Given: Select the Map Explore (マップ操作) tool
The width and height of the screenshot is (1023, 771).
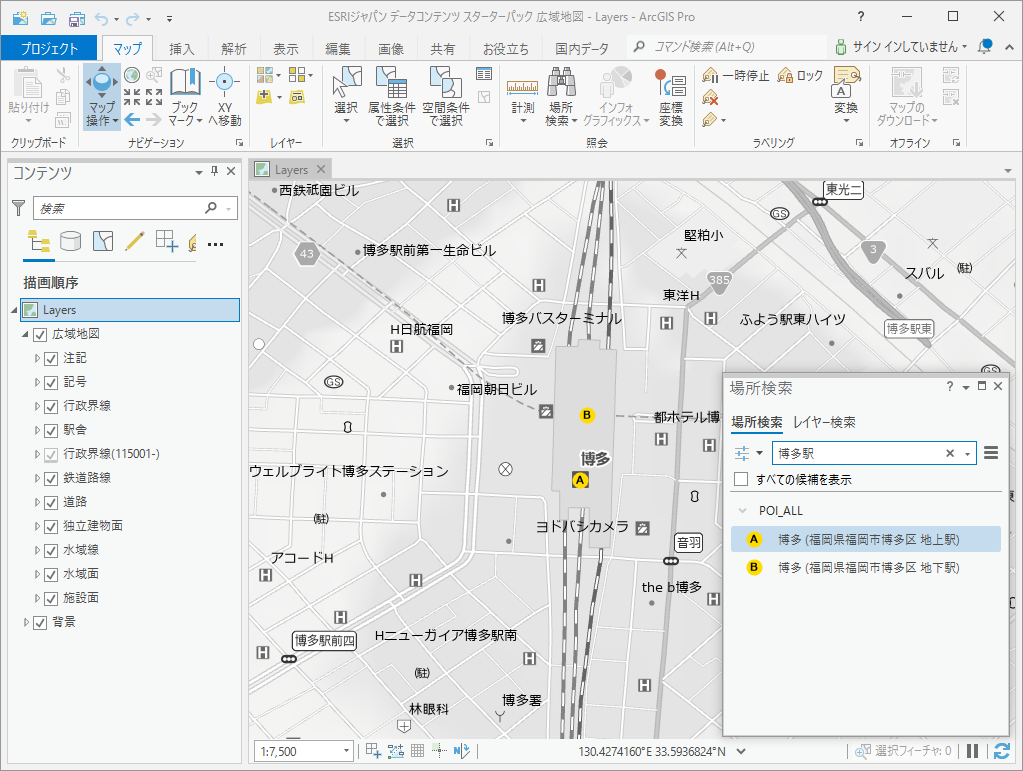Looking at the screenshot, I should (102, 97).
